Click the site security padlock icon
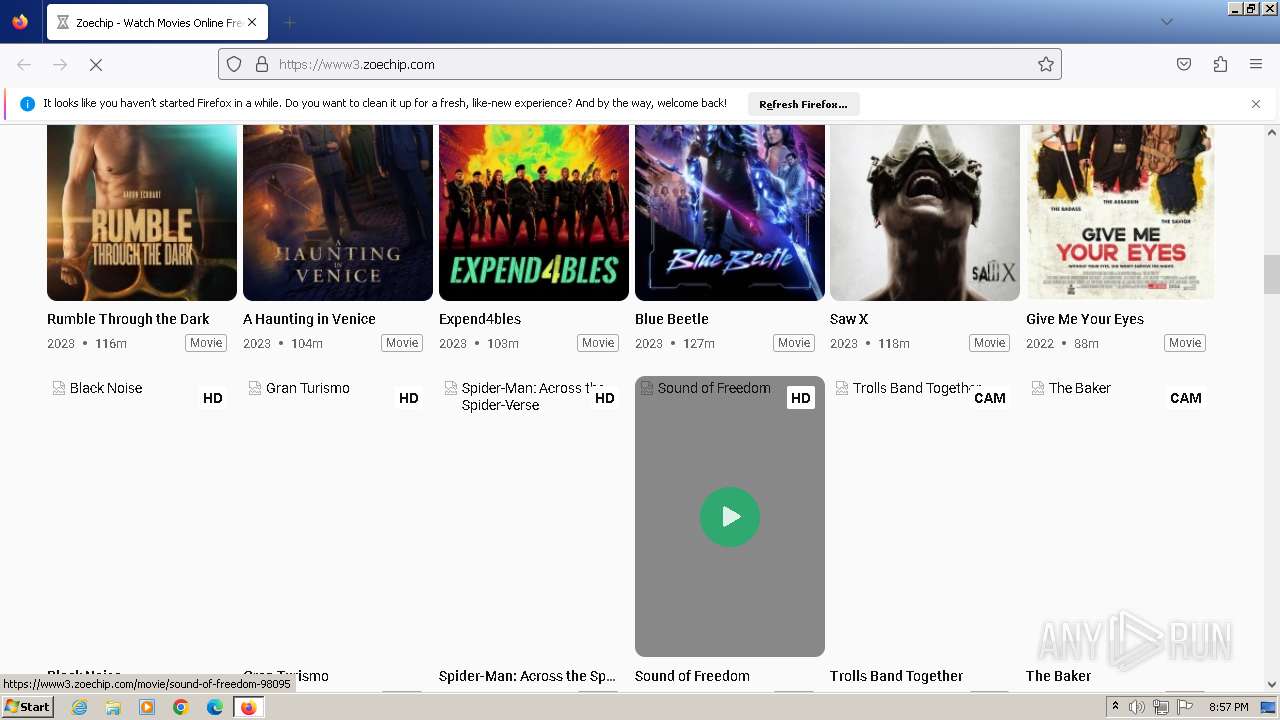 click(x=262, y=64)
